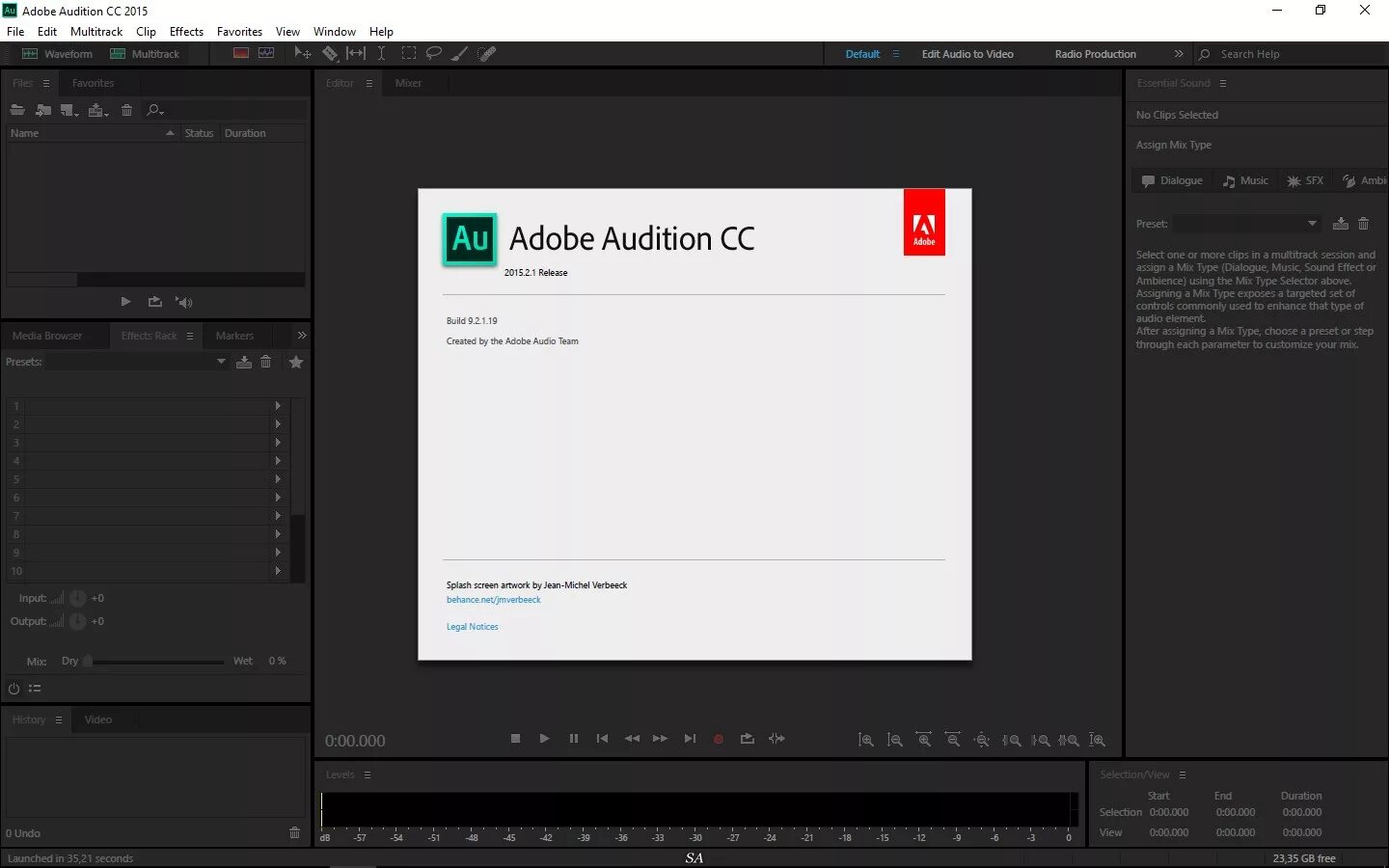Click trash icon in Files panel
1389x868 pixels.
click(x=126, y=110)
